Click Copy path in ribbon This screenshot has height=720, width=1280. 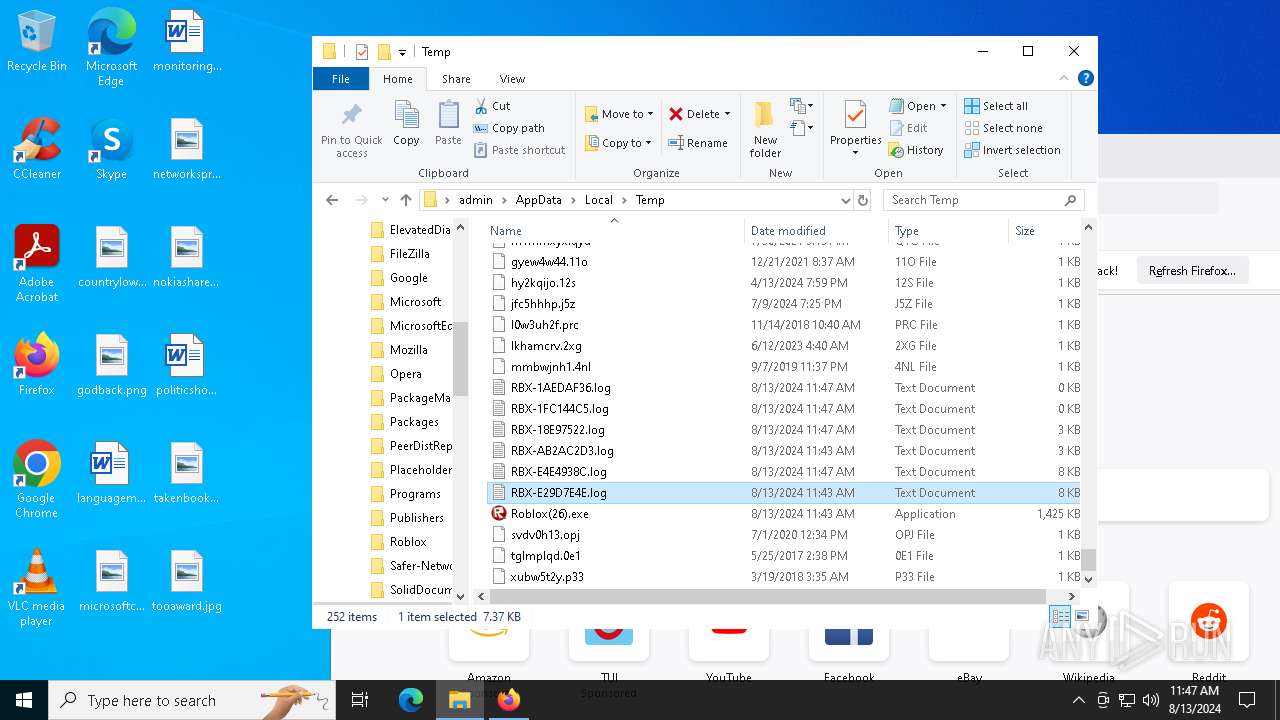[x=508, y=128]
